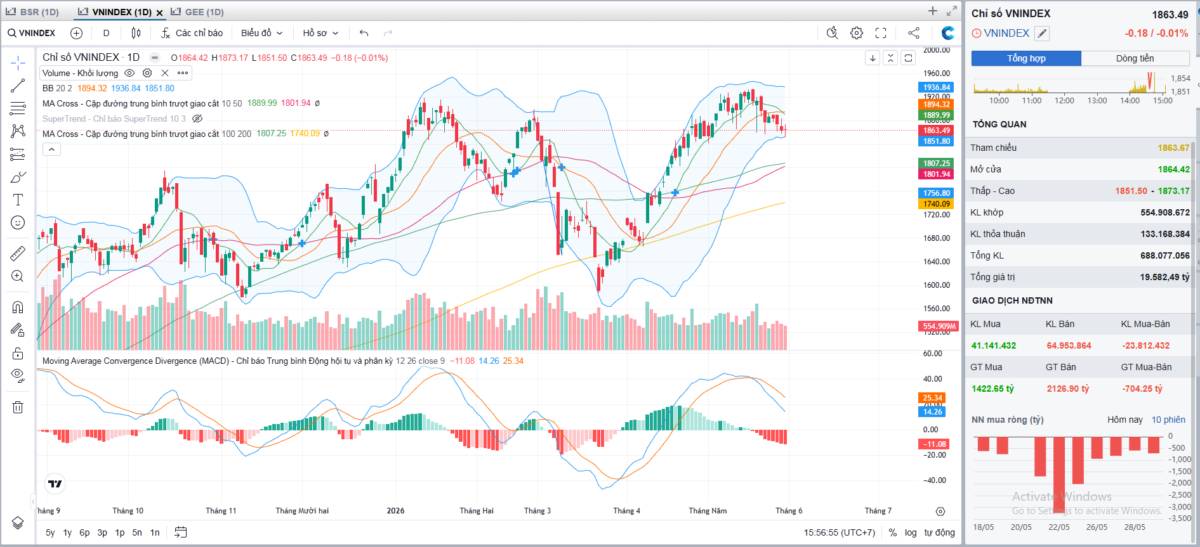Image resolution: width=1200 pixels, height=547 pixels.
Task: Toggle hide all drawings eye icon
Action: point(17,375)
